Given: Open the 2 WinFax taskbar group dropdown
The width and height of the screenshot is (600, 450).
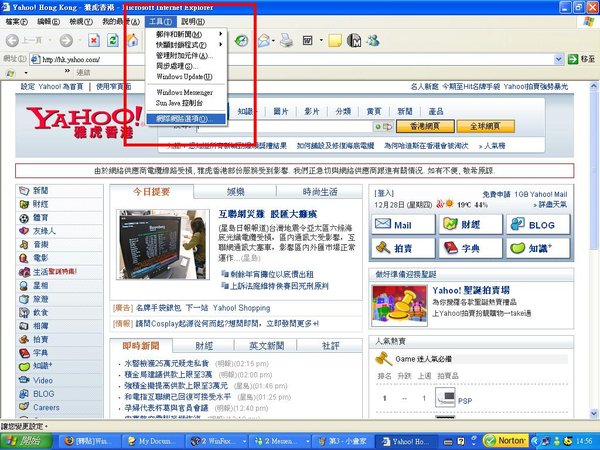Looking at the screenshot, I should pyautogui.click(x=245, y=441).
